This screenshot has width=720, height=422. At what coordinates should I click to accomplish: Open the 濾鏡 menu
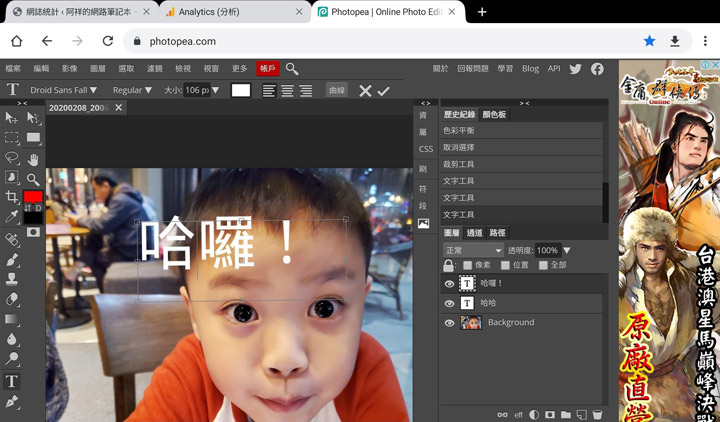154,68
